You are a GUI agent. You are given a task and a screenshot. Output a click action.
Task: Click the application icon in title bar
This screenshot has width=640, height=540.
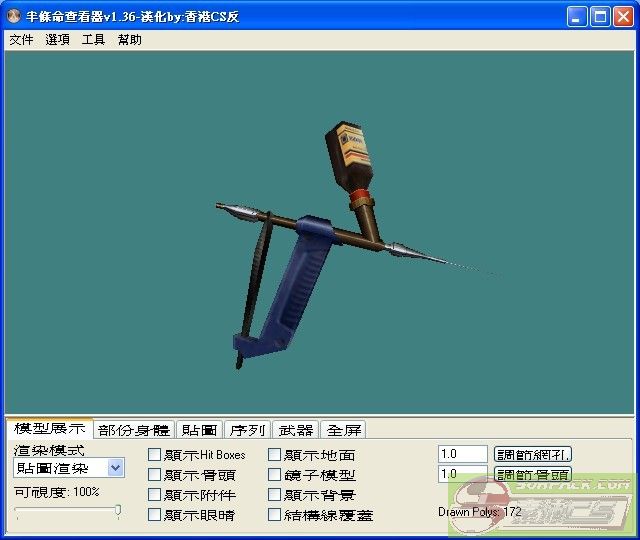tap(14, 16)
